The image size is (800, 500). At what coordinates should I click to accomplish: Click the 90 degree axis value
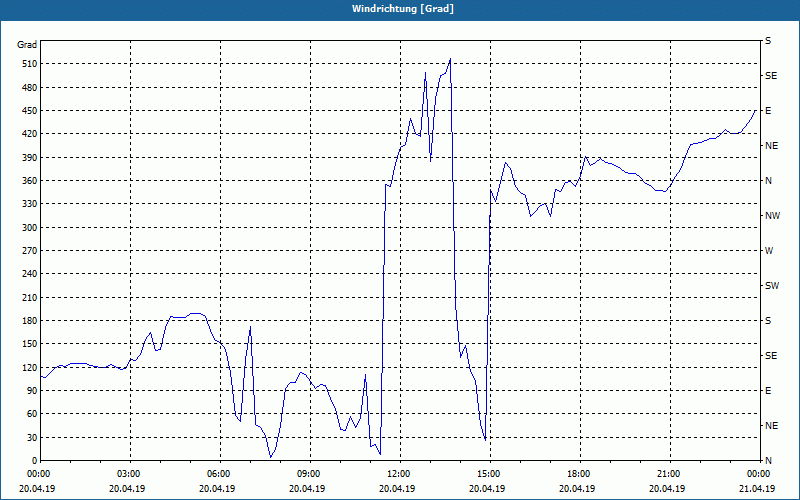coord(31,391)
